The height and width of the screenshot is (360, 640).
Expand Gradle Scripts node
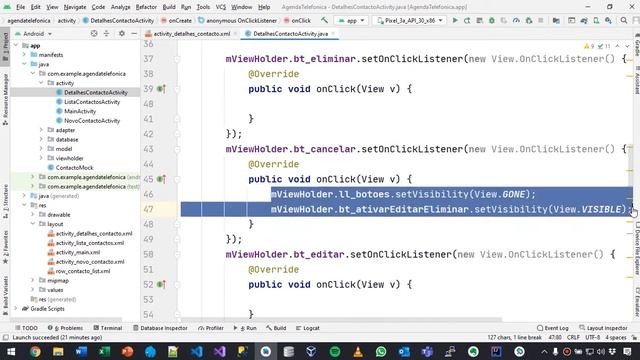[16, 309]
